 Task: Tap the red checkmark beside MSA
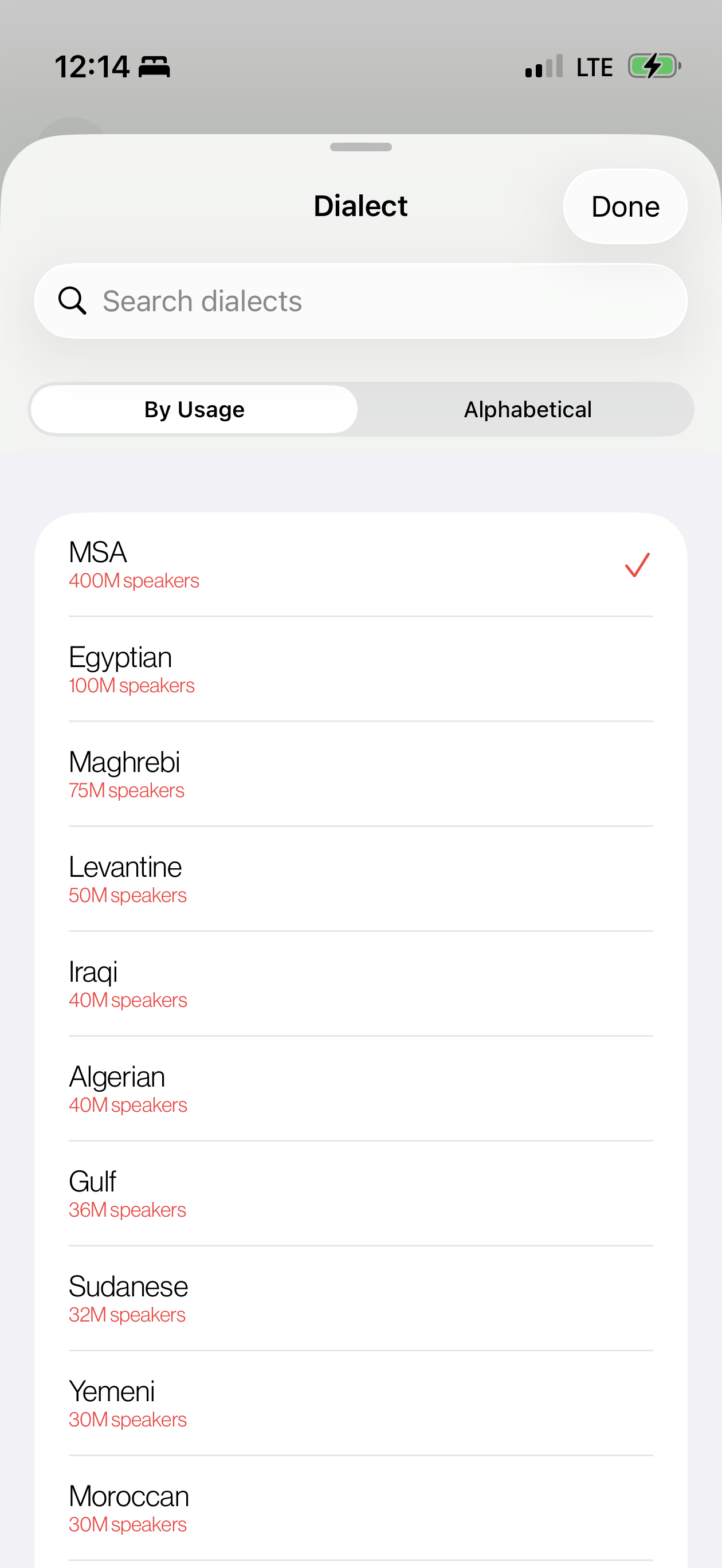[637, 565]
